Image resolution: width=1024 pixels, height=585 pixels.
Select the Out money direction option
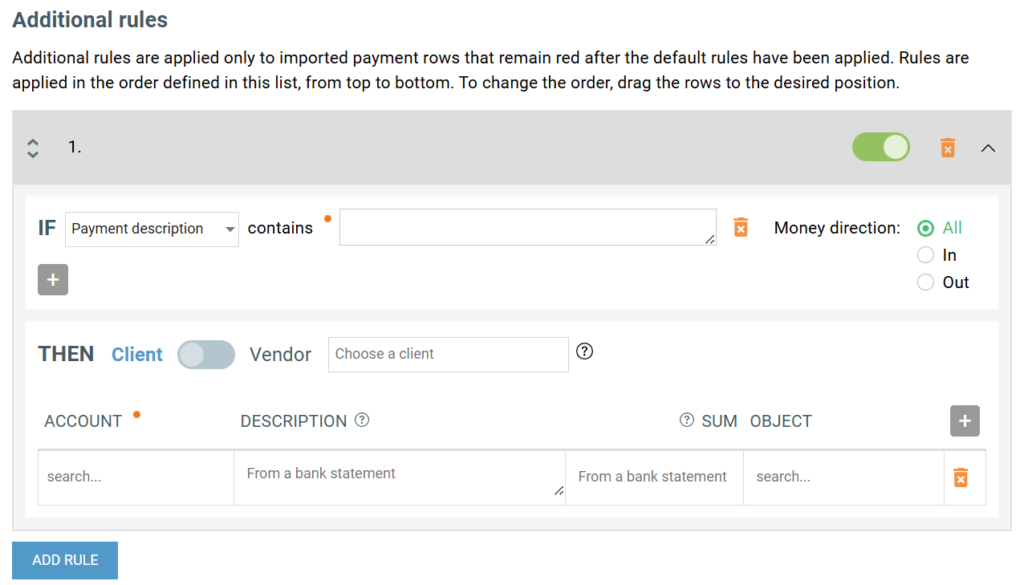click(925, 282)
